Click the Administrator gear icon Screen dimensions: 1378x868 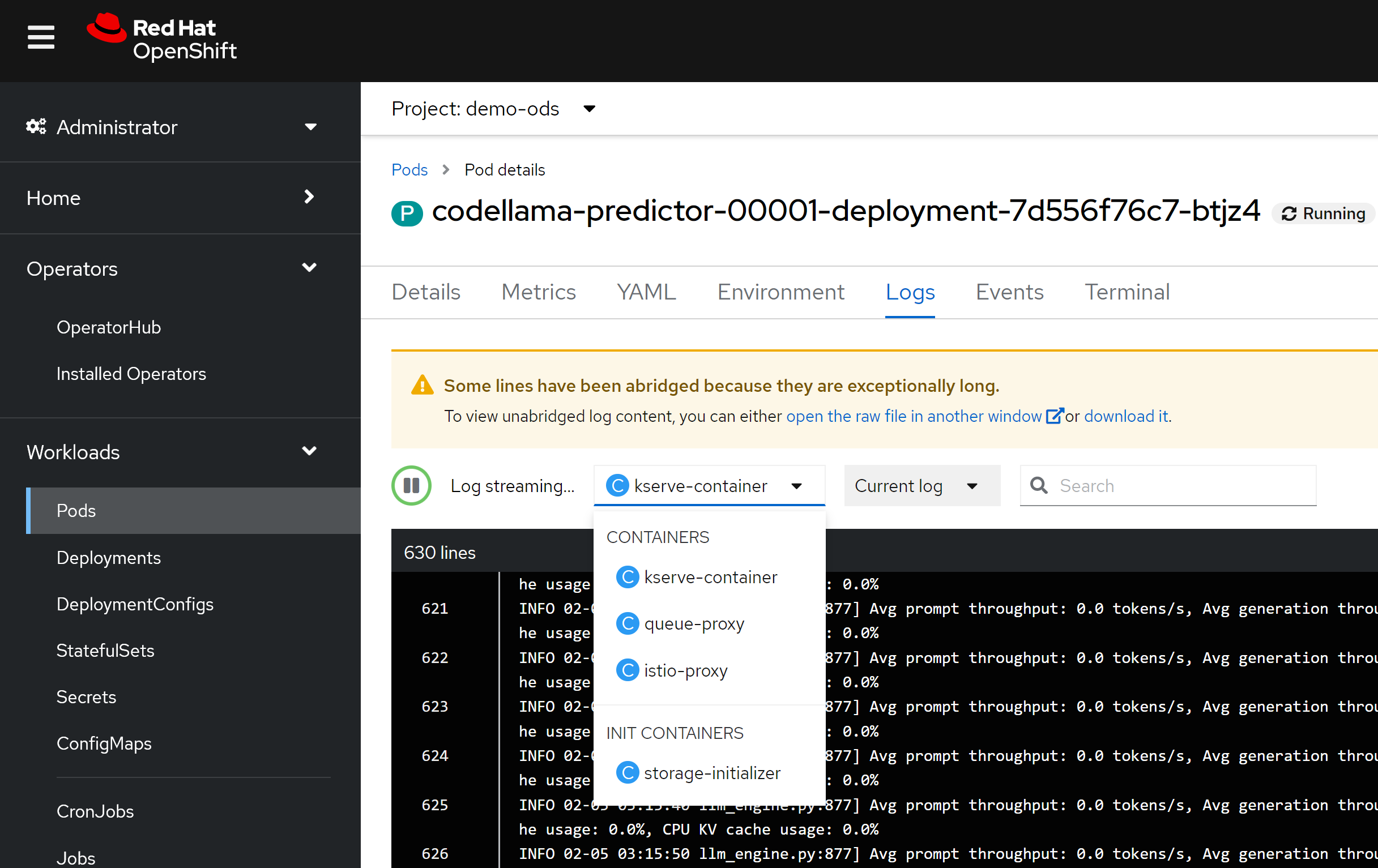coord(36,126)
